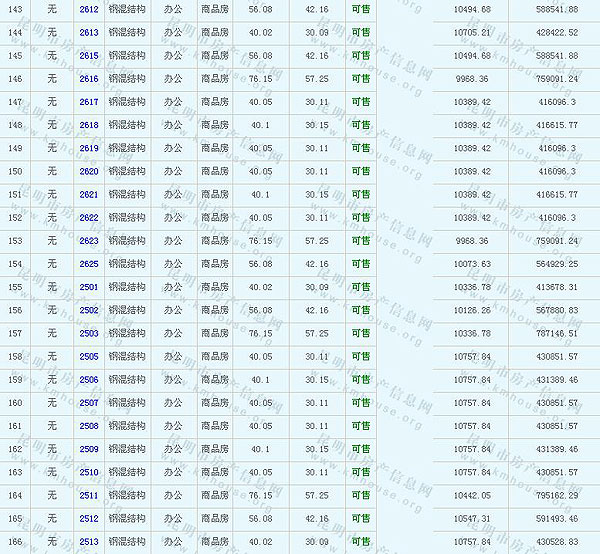
Task: Open room 2625 link
Action: pos(89,264)
